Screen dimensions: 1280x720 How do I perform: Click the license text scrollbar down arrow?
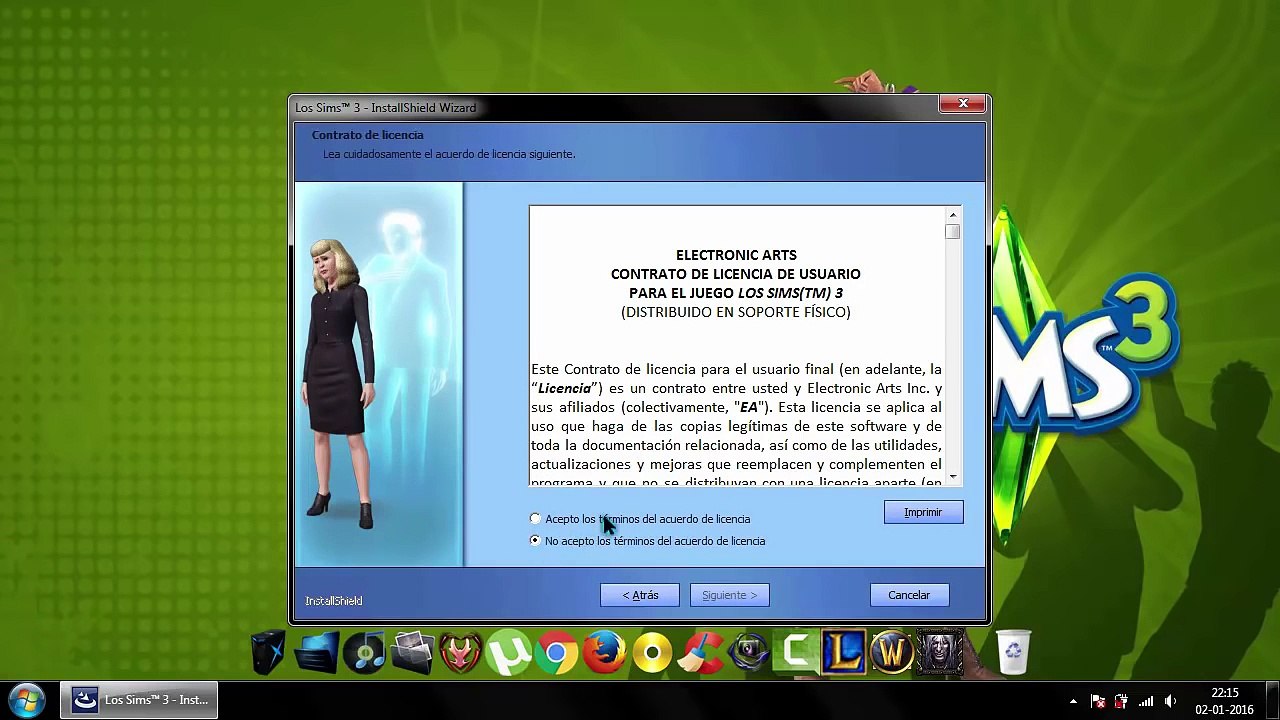pyautogui.click(x=953, y=477)
